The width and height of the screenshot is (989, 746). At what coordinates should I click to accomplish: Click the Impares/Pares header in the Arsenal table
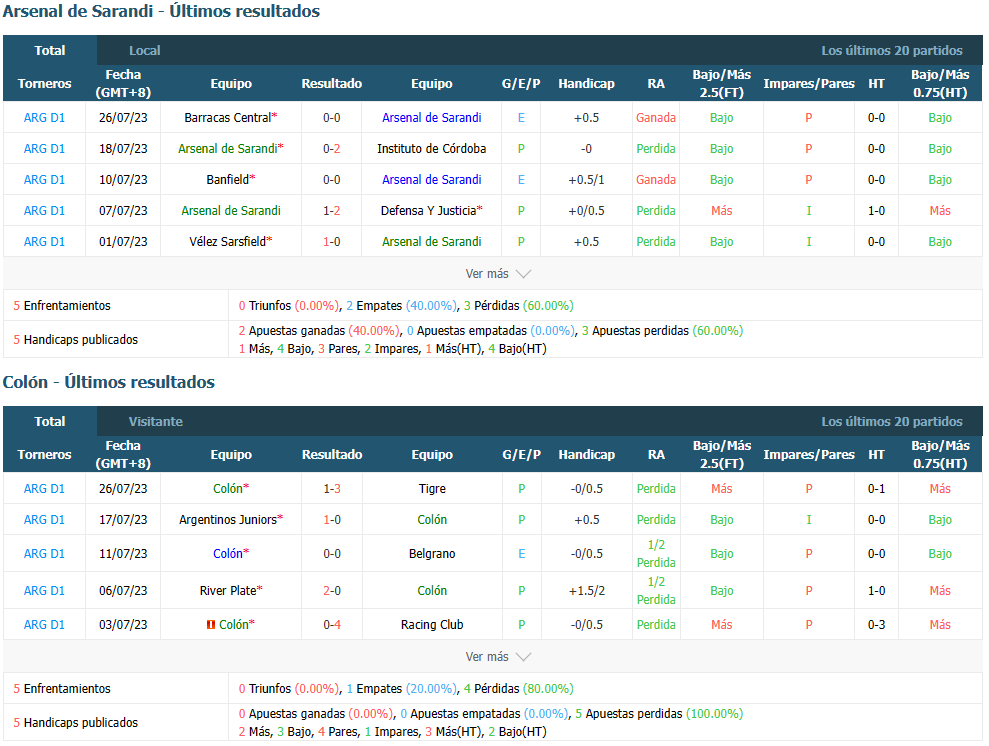809,83
